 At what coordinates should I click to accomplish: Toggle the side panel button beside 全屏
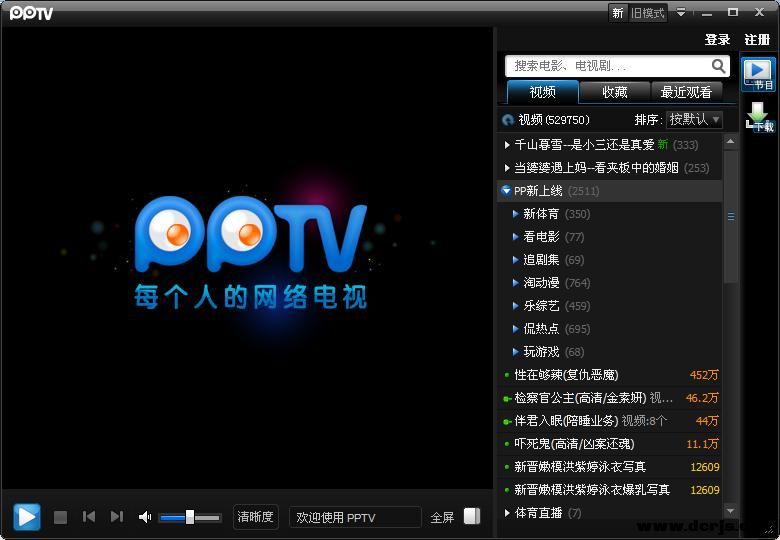472,517
